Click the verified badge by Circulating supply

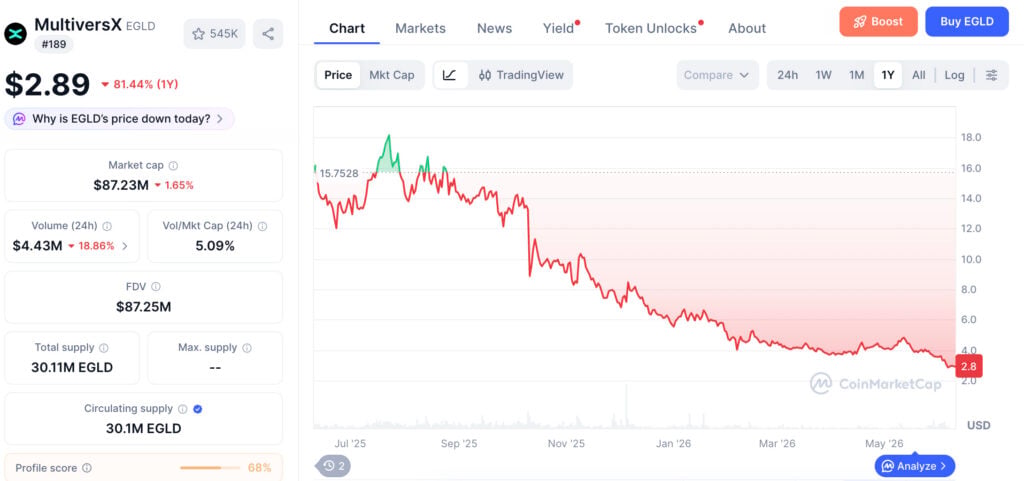198,409
